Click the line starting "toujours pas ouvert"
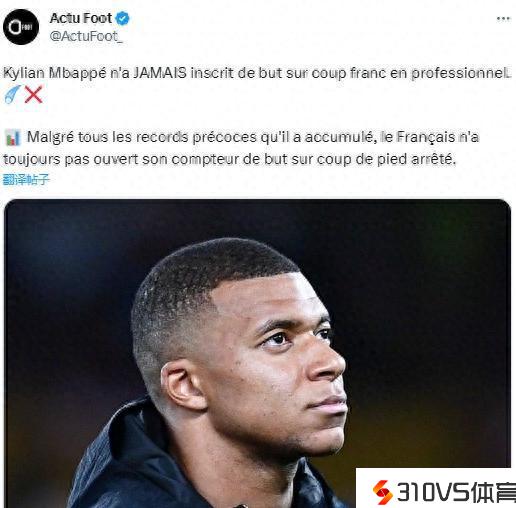 pos(229,159)
